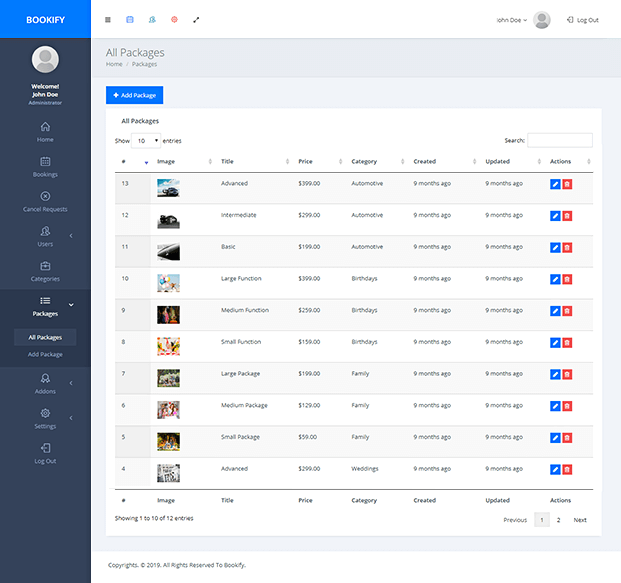This screenshot has width=621, height=583.
Task: Click the users icon in top bar
Action: [x=152, y=19]
